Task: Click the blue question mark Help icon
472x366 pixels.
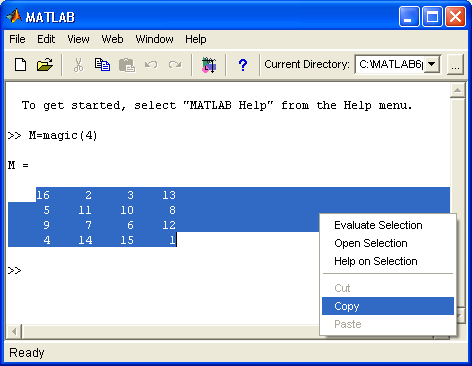Action: pos(243,65)
